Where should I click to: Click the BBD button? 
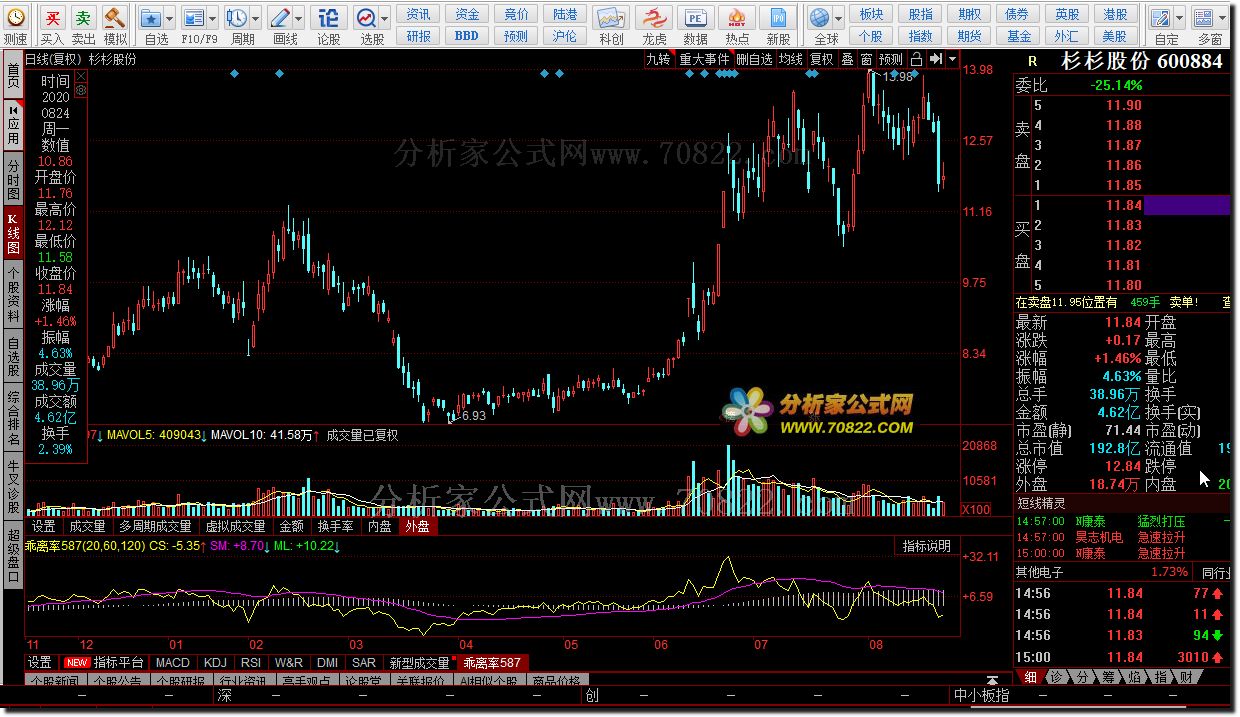467,36
